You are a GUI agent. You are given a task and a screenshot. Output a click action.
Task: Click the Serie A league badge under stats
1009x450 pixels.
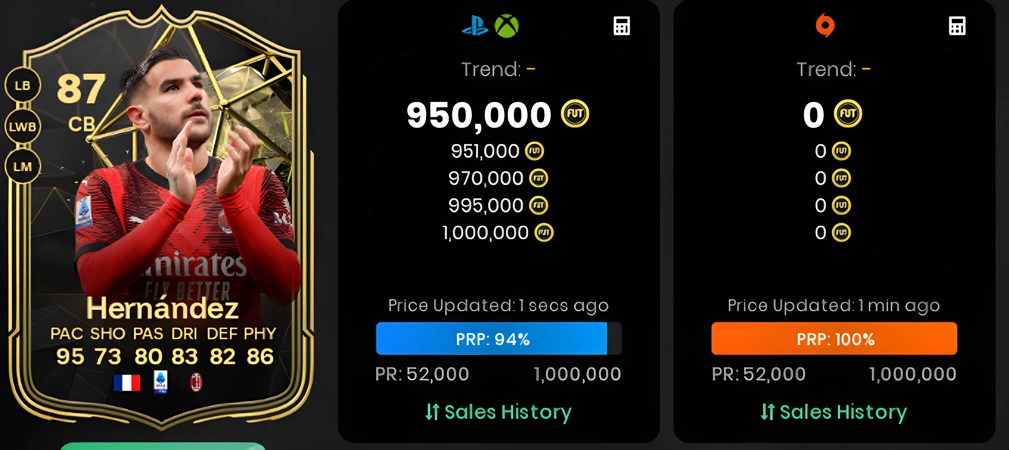click(x=160, y=382)
